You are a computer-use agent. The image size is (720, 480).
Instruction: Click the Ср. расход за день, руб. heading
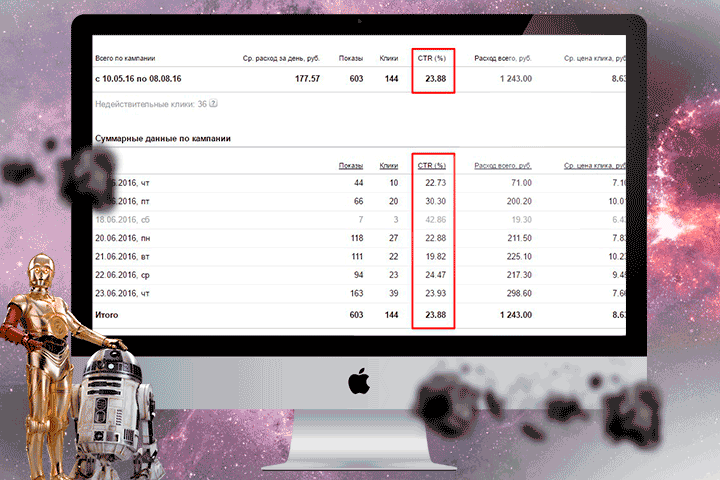click(281, 58)
